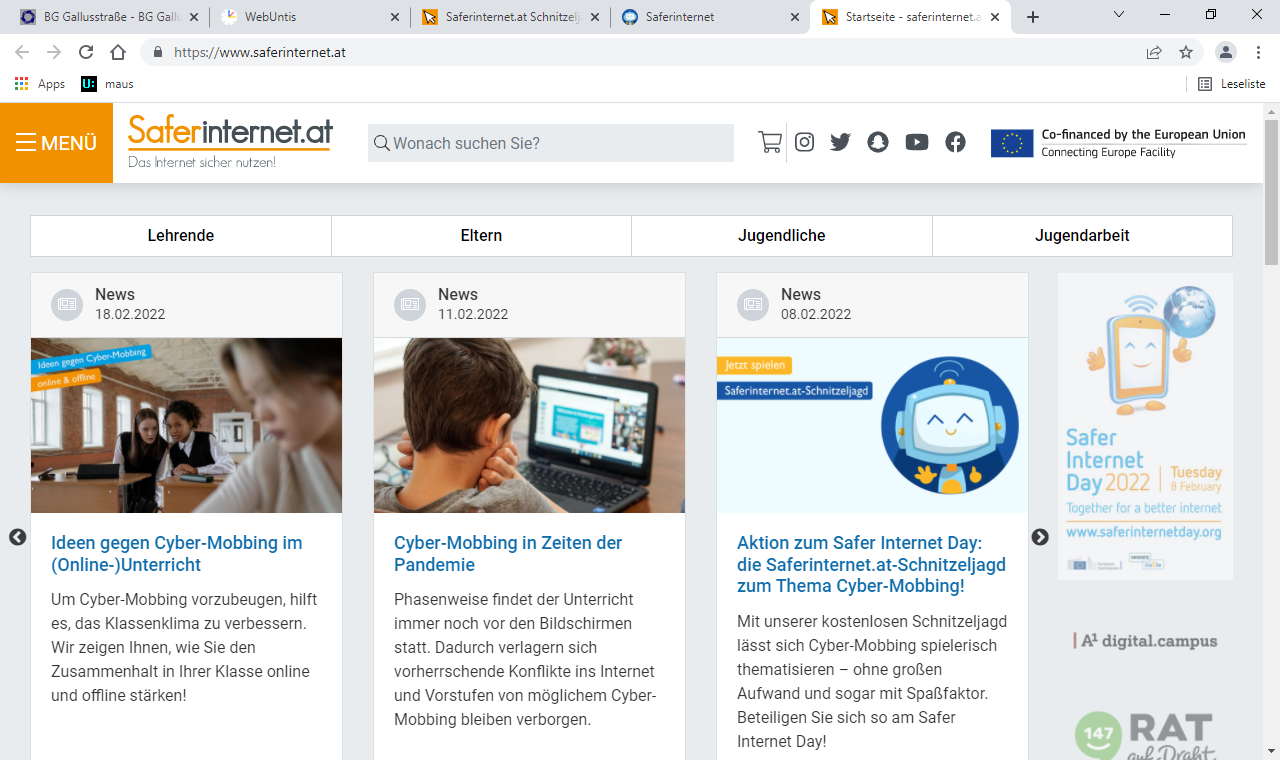The height and width of the screenshot is (760, 1280).
Task: Click the search field Wonach suchen Sie?
Action: (551, 143)
